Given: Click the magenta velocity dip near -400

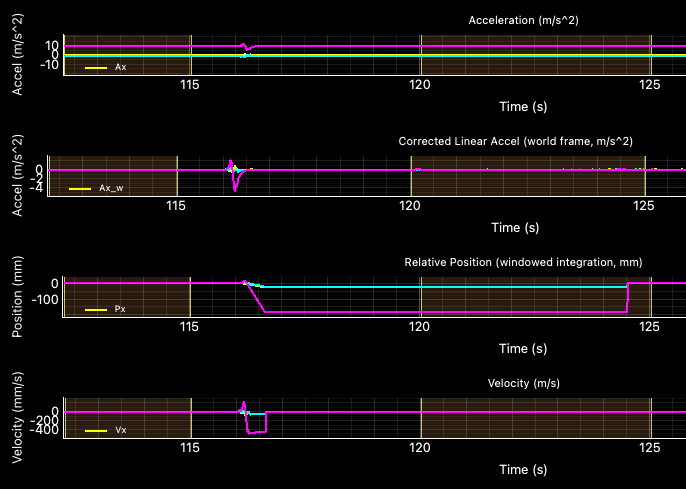Looking at the screenshot, I should [x=257, y=431].
